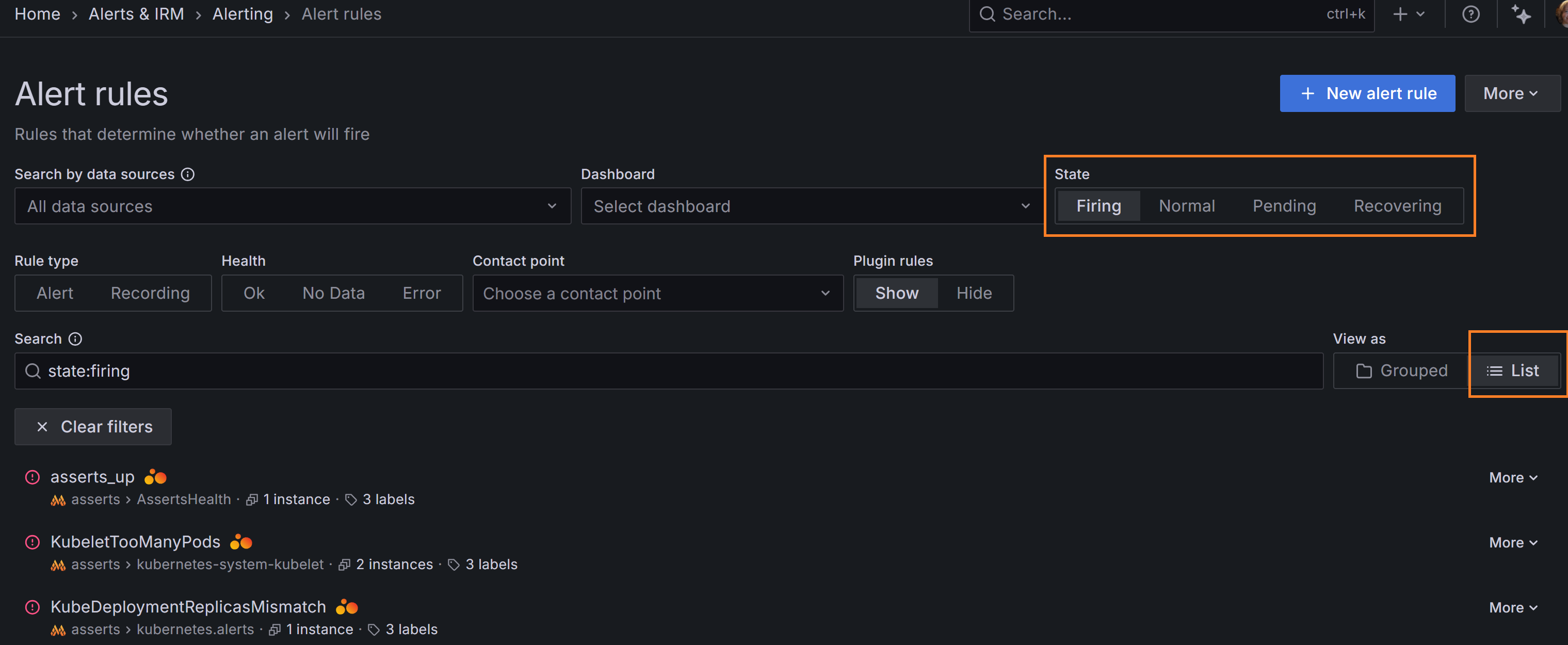The image size is (1568, 645).
Task: Open the All data sources dropdown
Action: pyautogui.click(x=292, y=206)
